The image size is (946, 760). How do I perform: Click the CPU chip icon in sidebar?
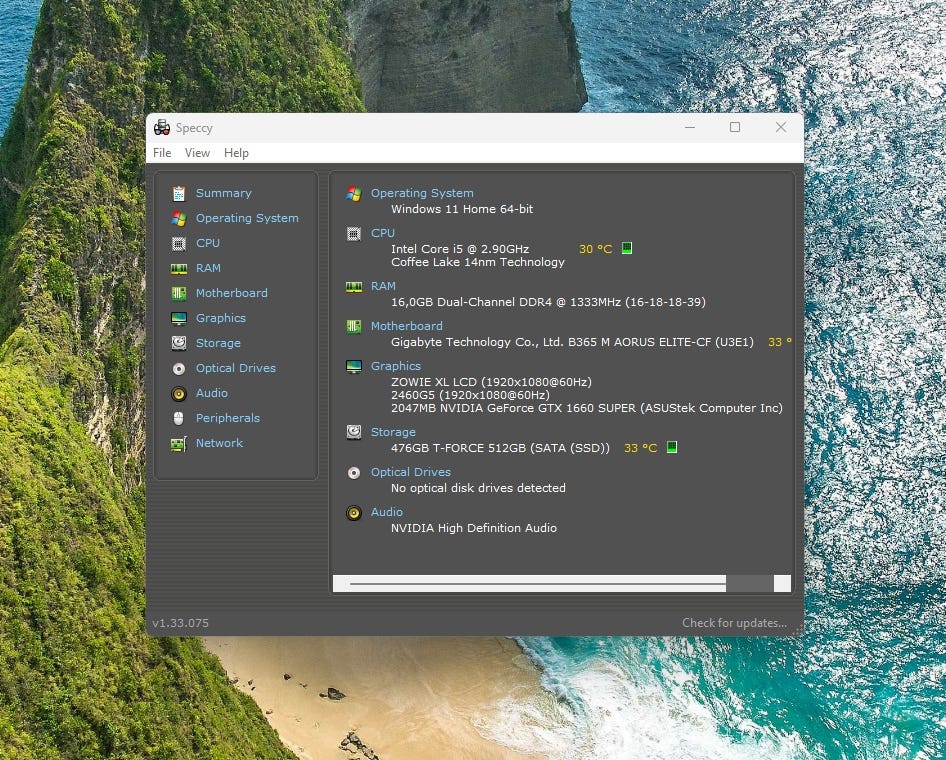pos(179,243)
